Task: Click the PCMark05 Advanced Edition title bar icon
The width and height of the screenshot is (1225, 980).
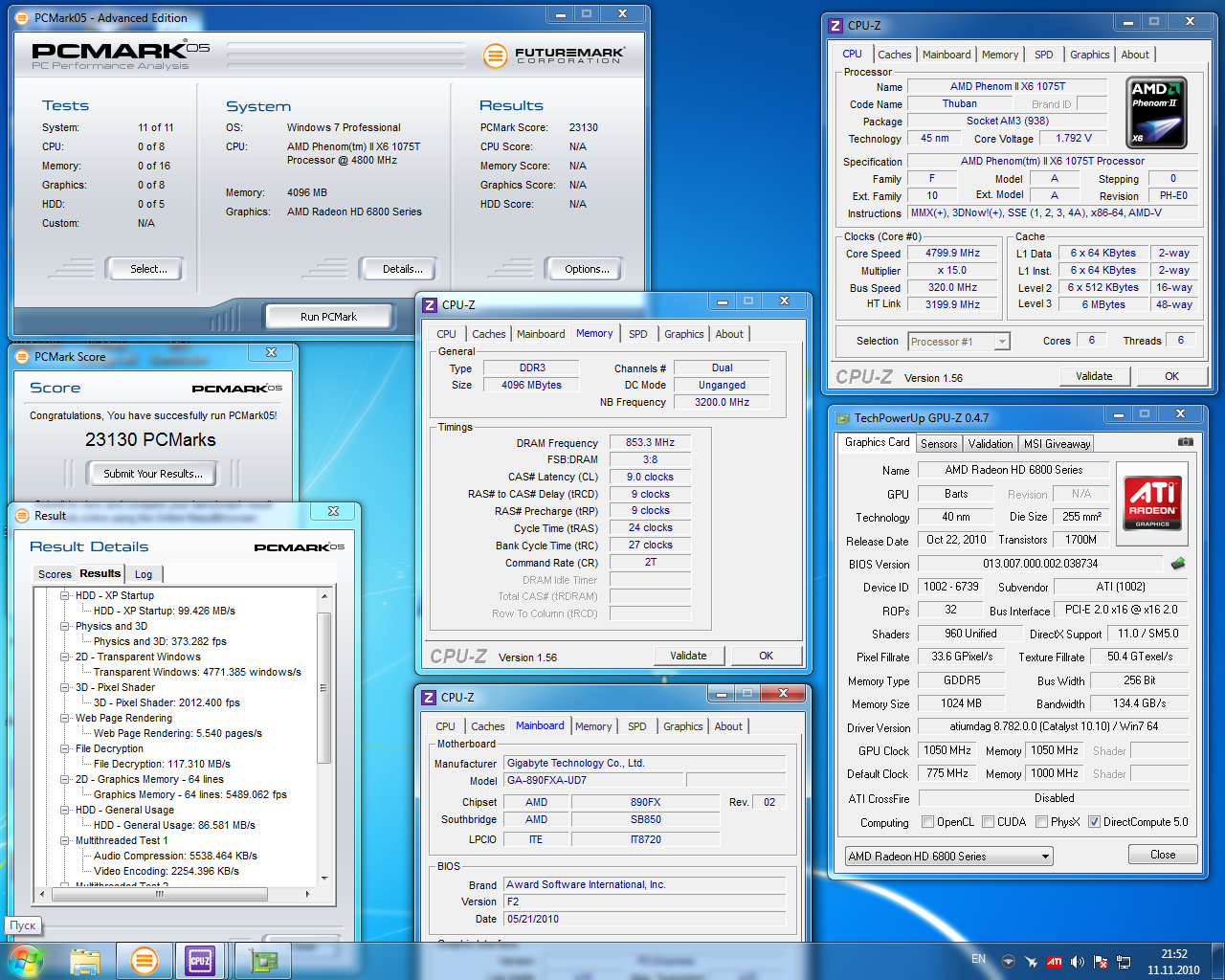Action: [22, 18]
